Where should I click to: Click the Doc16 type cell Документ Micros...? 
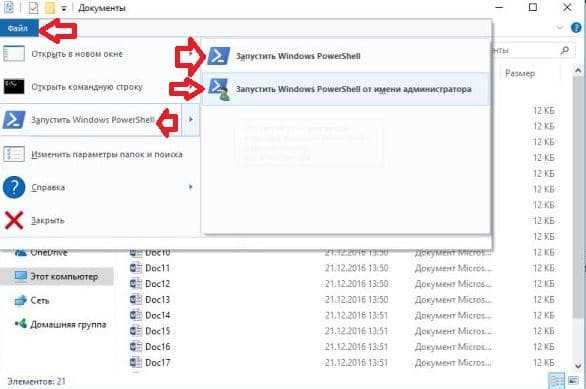(453, 347)
